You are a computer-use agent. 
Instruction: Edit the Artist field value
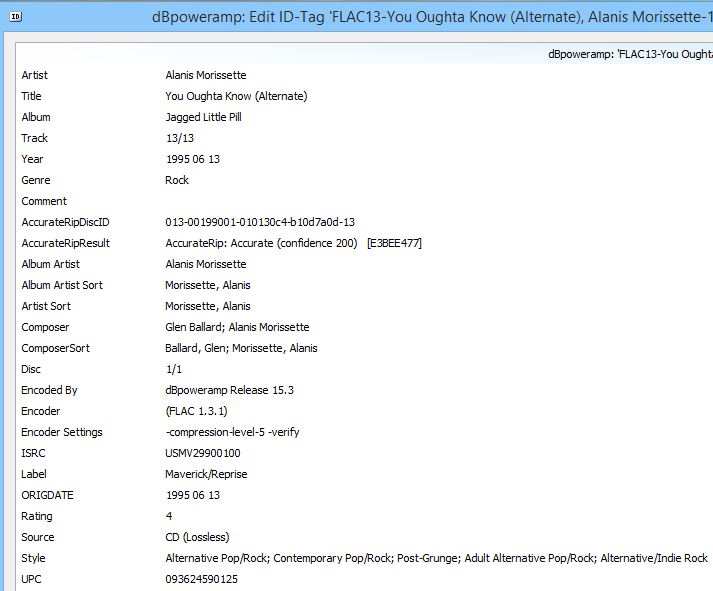coord(205,75)
